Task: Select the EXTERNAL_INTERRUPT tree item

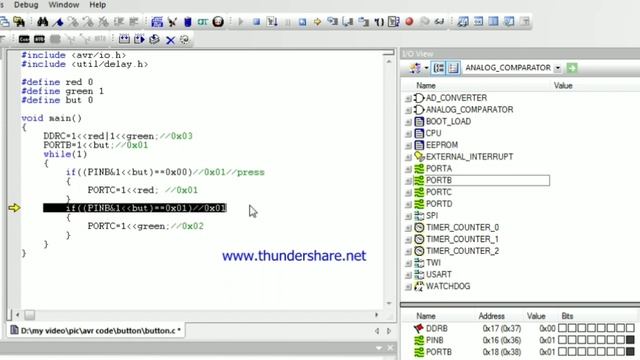Action: point(469,157)
